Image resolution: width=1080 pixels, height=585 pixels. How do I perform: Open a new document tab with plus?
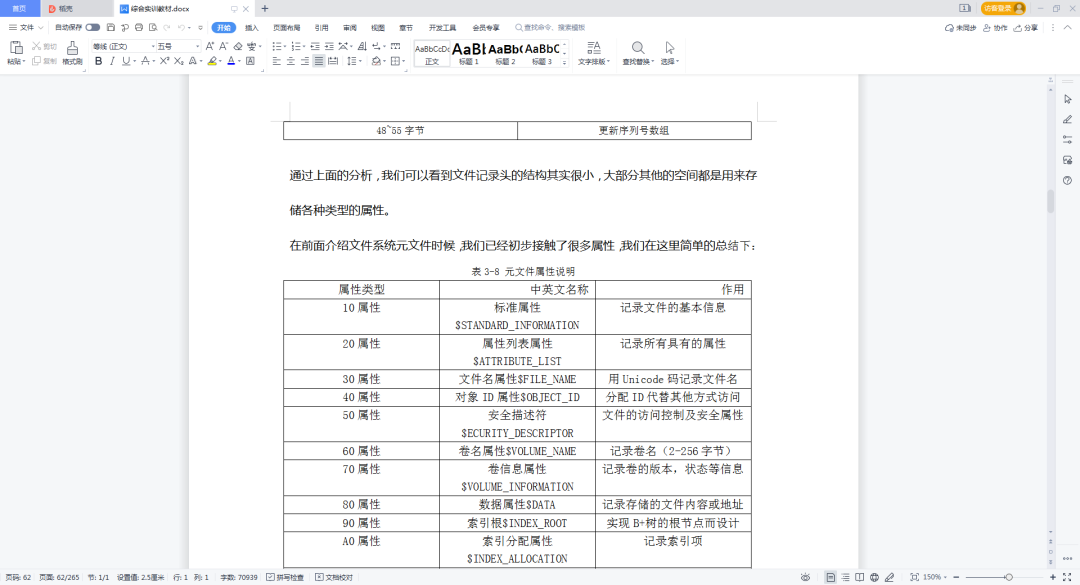point(264,8)
